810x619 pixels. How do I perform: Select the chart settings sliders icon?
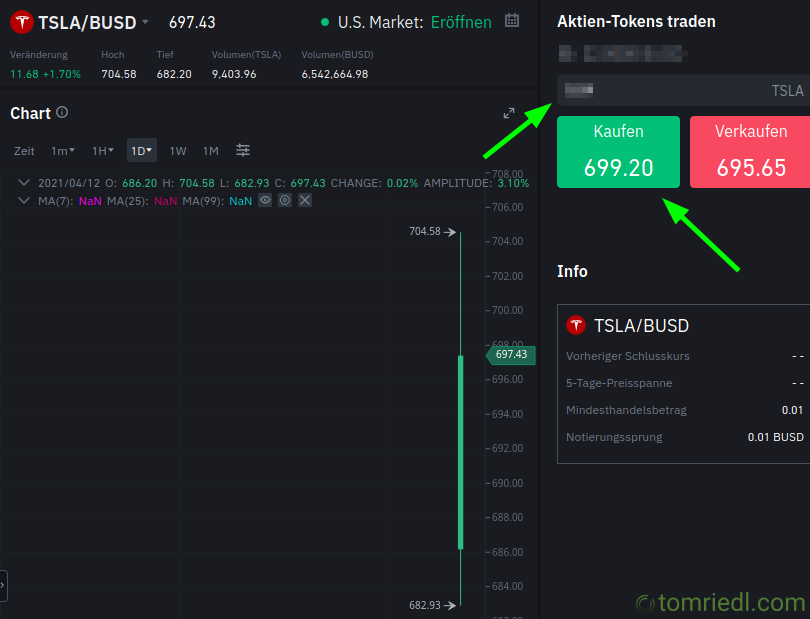pyautogui.click(x=242, y=150)
